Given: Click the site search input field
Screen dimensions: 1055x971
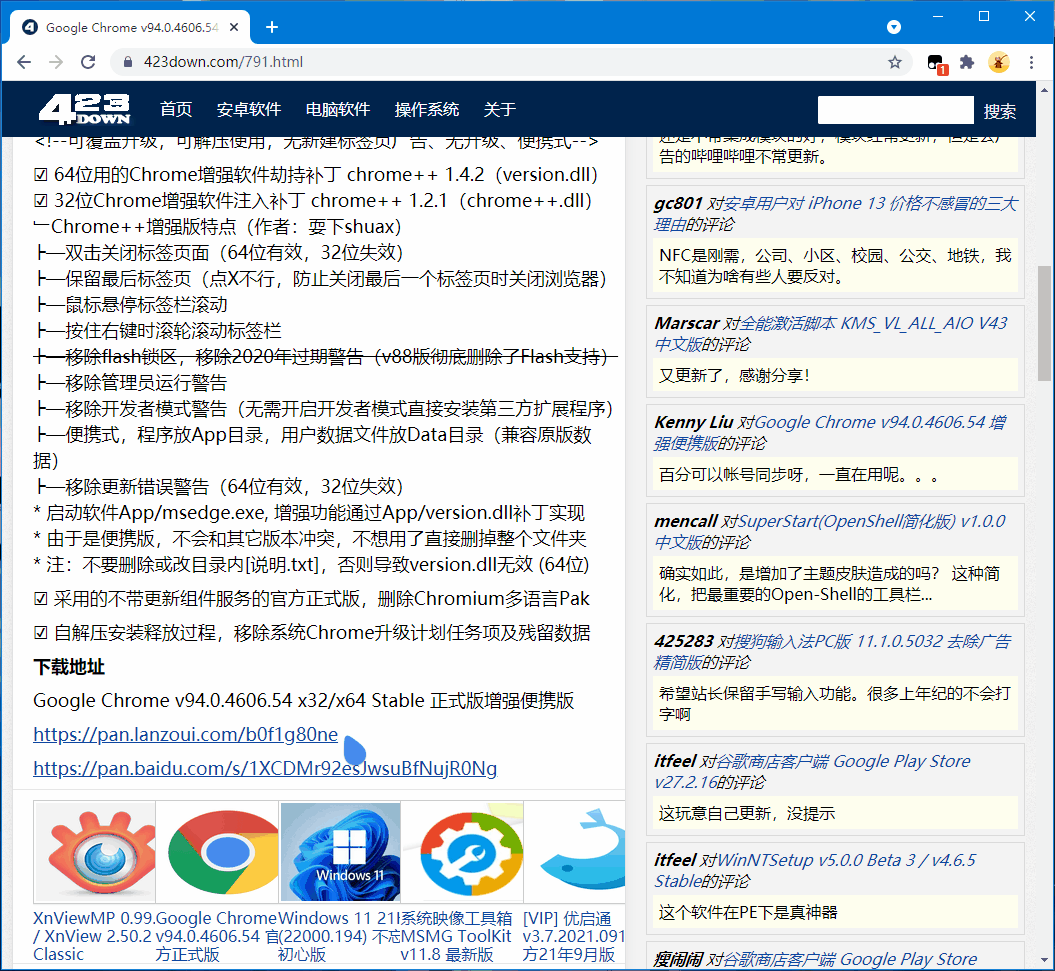Looking at the screenshot, I should [895, 110].
